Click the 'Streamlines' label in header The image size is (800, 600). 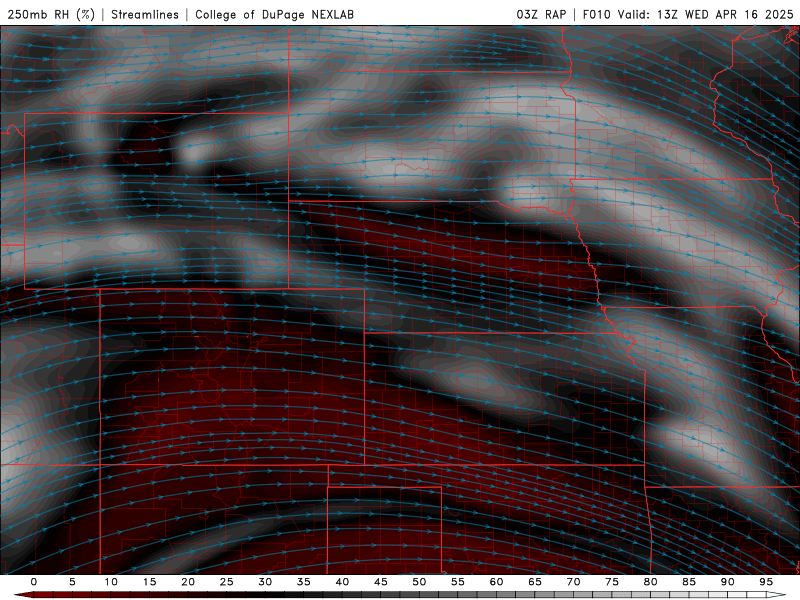click(145, 14)
